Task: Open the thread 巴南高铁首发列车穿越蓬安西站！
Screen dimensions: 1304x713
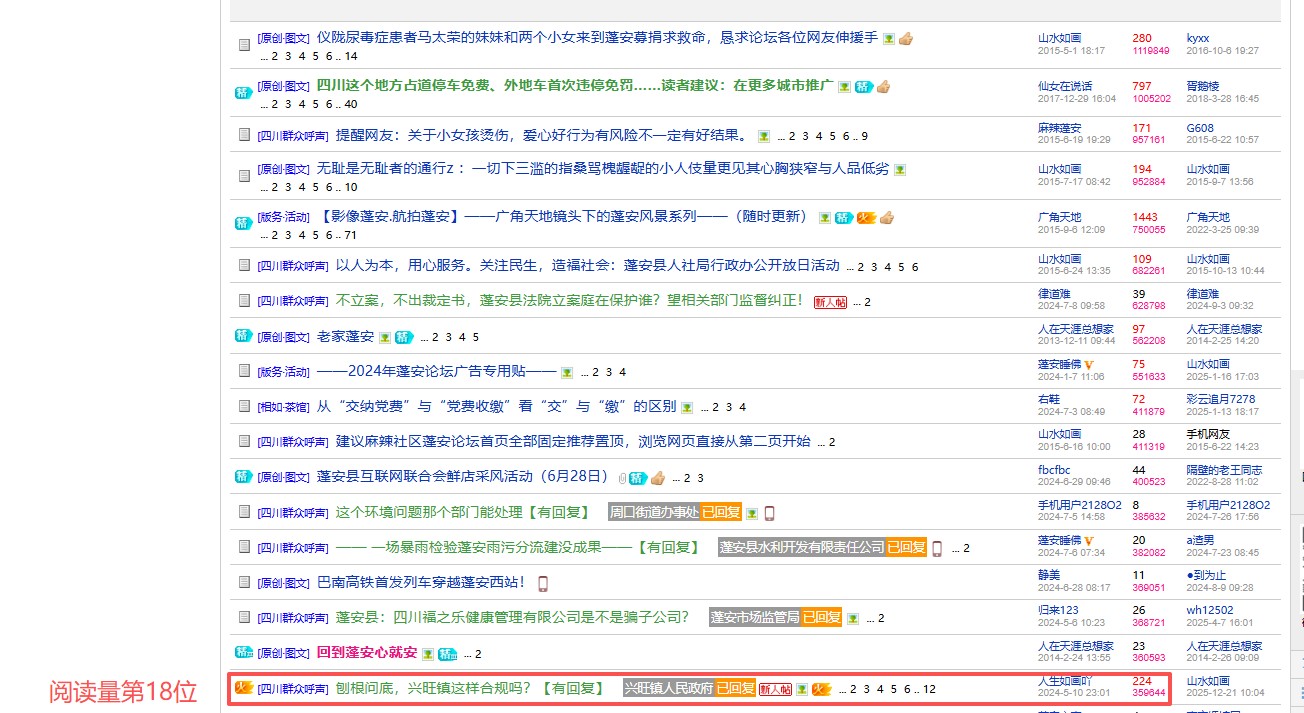Action: pos(423,582)
